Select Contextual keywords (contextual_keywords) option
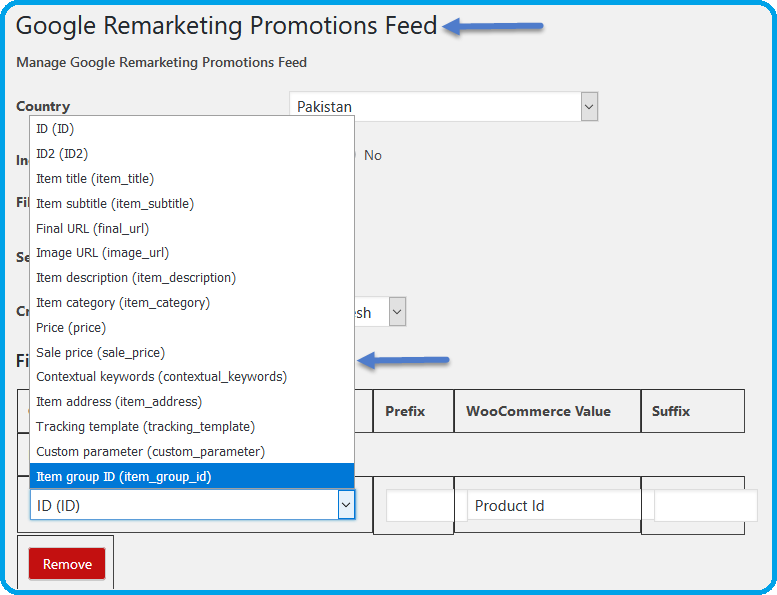Image resolution: width=777 pixels, height=595 pixels. pyautogui.click(x=192, y=377)
